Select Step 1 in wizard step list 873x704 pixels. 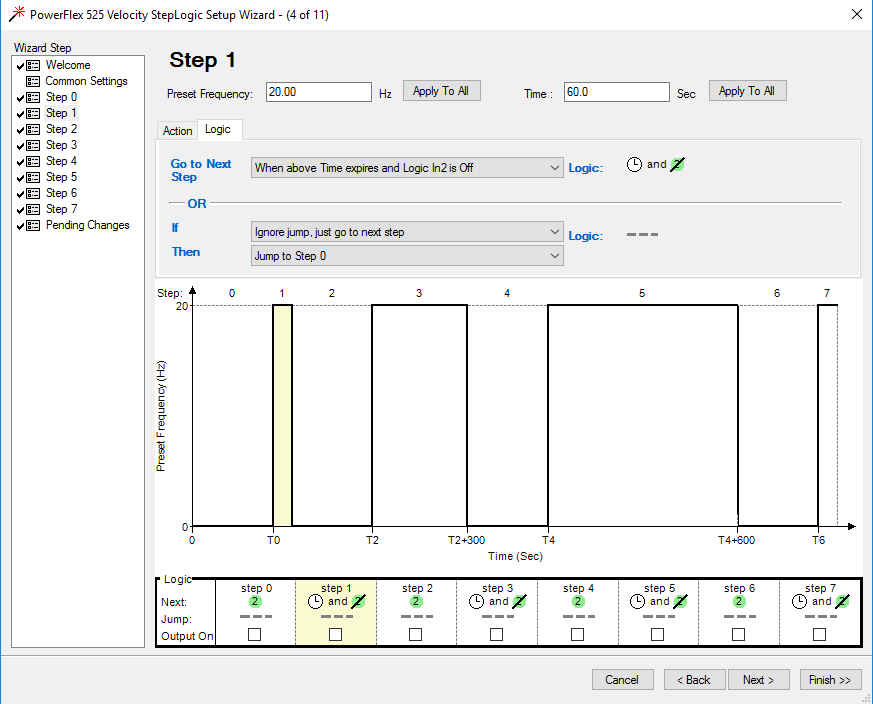(x=61, y=113)
